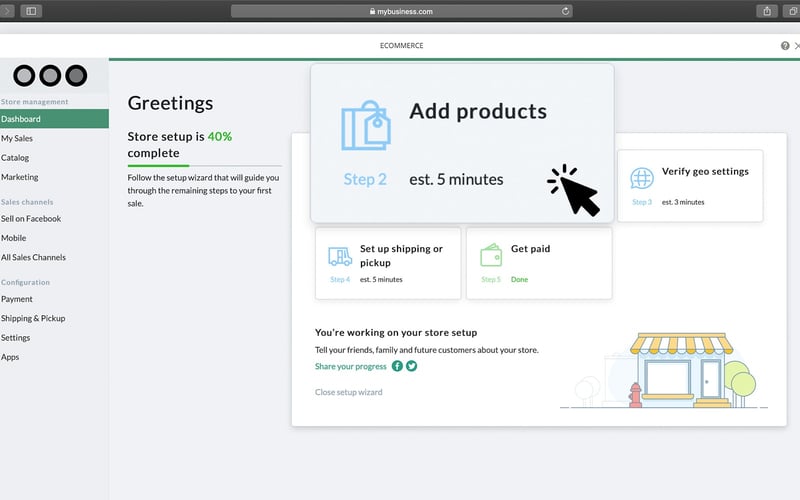Click the Store management section header
Image resolution: width=800 pixels, height=500 pixels.
coord(34,102)
